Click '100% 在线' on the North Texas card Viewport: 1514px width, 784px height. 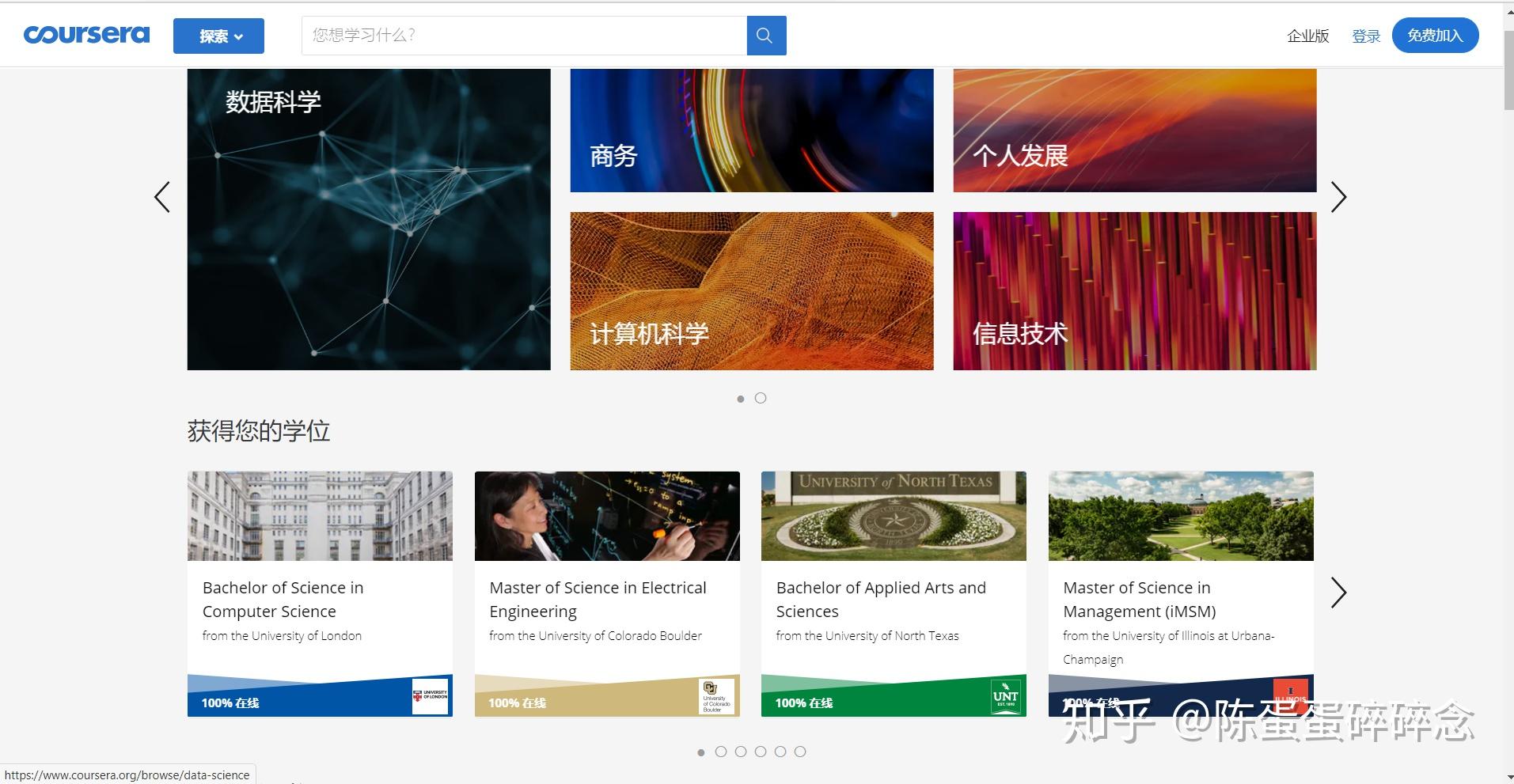tap(804, 703)
